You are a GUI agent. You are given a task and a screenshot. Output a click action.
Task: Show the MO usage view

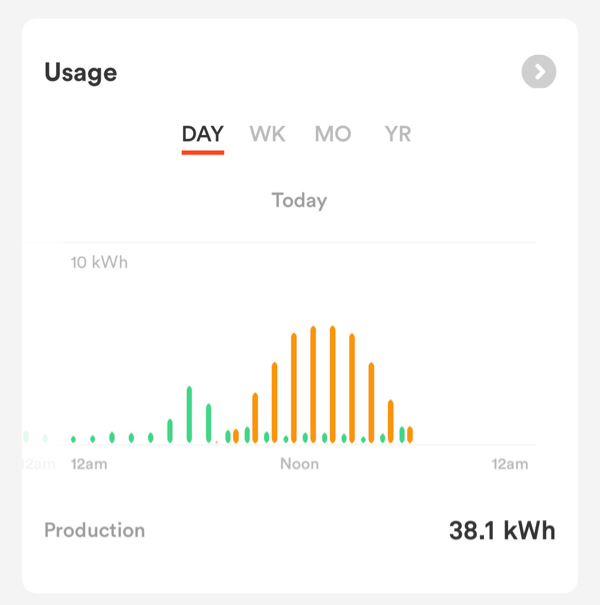pyautogui.click(x=333, y=134)
